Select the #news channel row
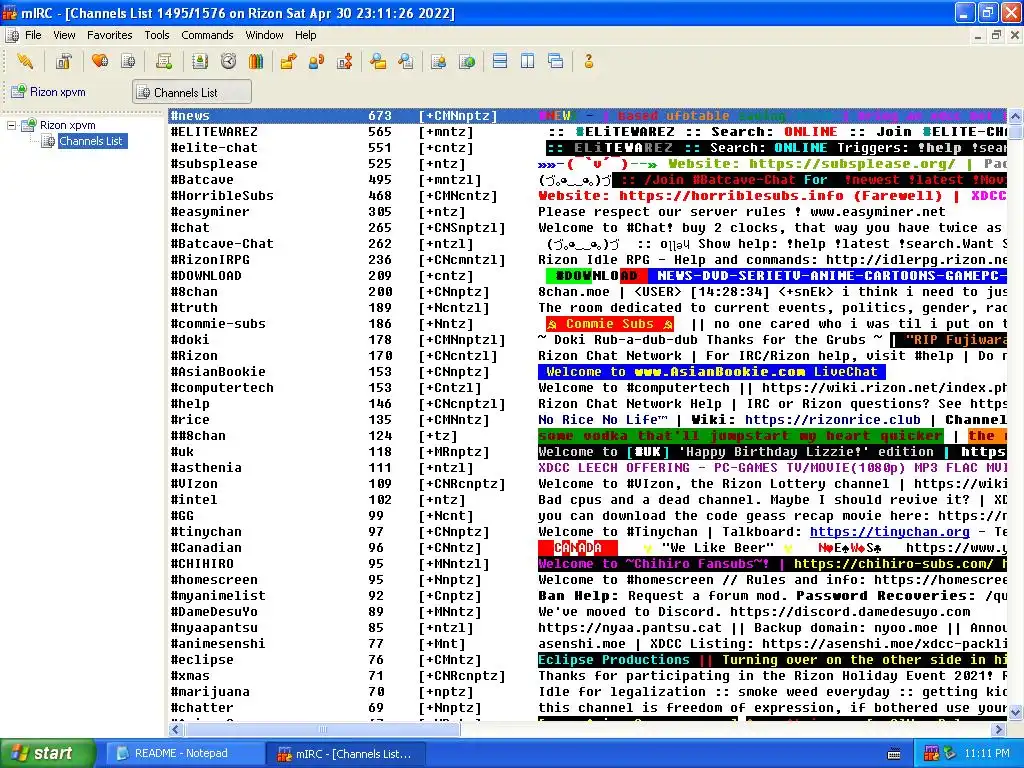The width and height of the screenshot is (1024, 768). (587, 116)
